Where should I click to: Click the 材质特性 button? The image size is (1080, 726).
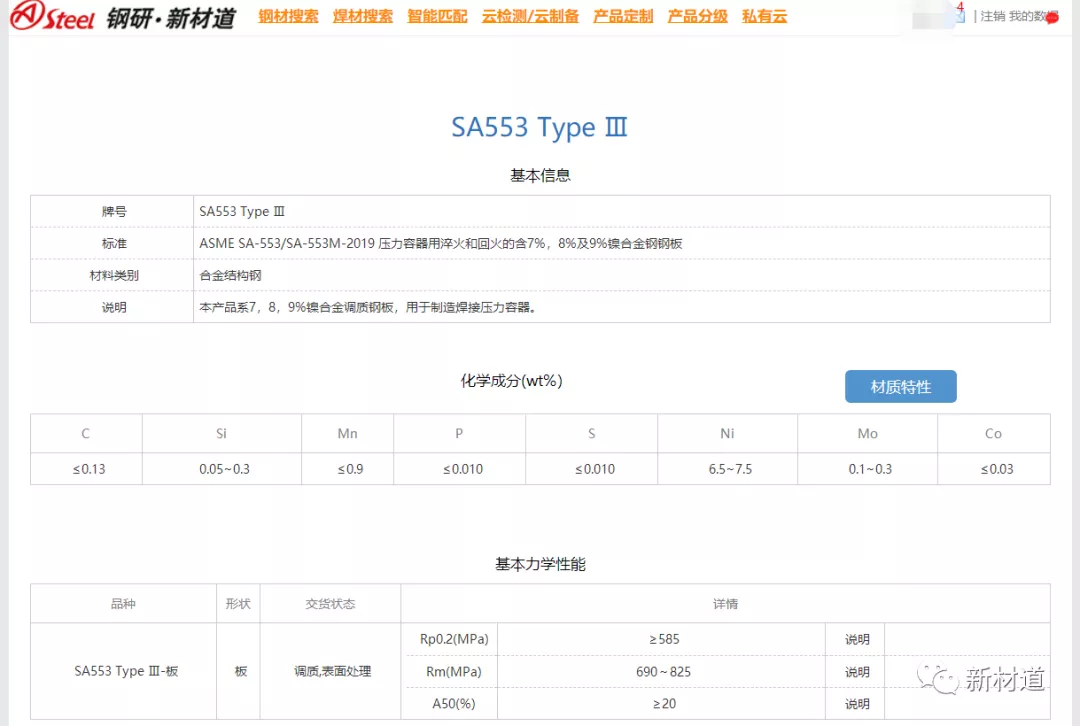click(900, 387)
